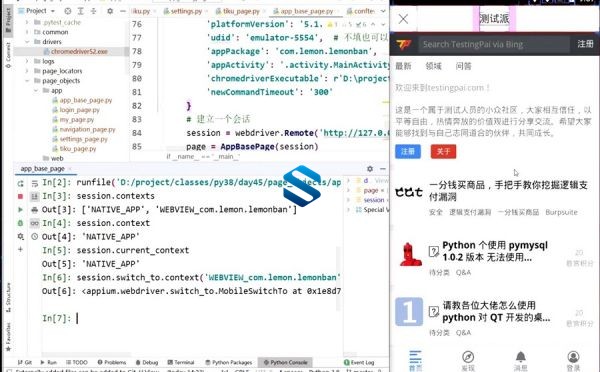Tap the compass discover icon in the bottom navigation
Viewport: 600px width, 372px height.
(468, 357)
